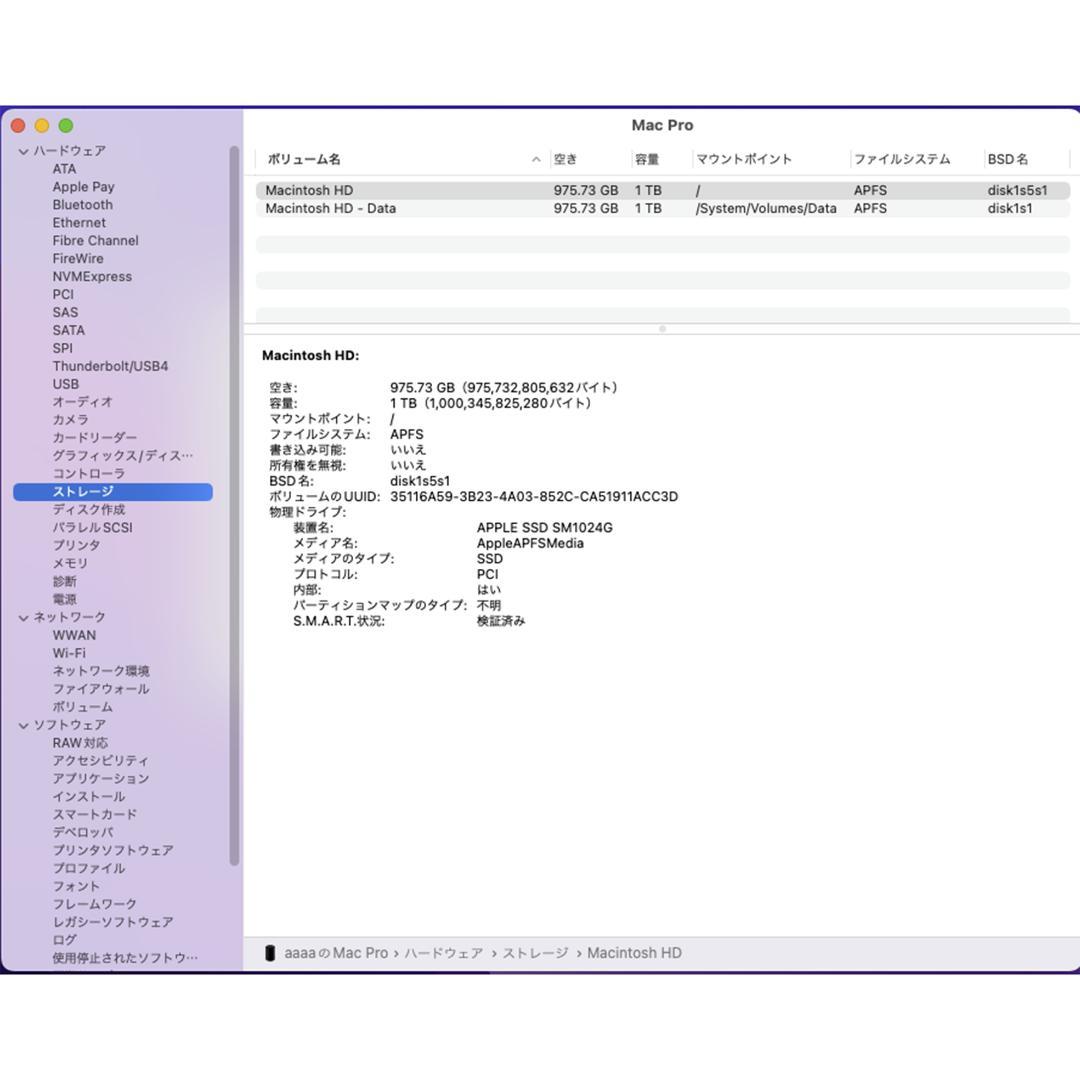Viewport: 1080px width, 1080px height.
Task: Select ATA in the sidebar
Action: click(64, 169)
